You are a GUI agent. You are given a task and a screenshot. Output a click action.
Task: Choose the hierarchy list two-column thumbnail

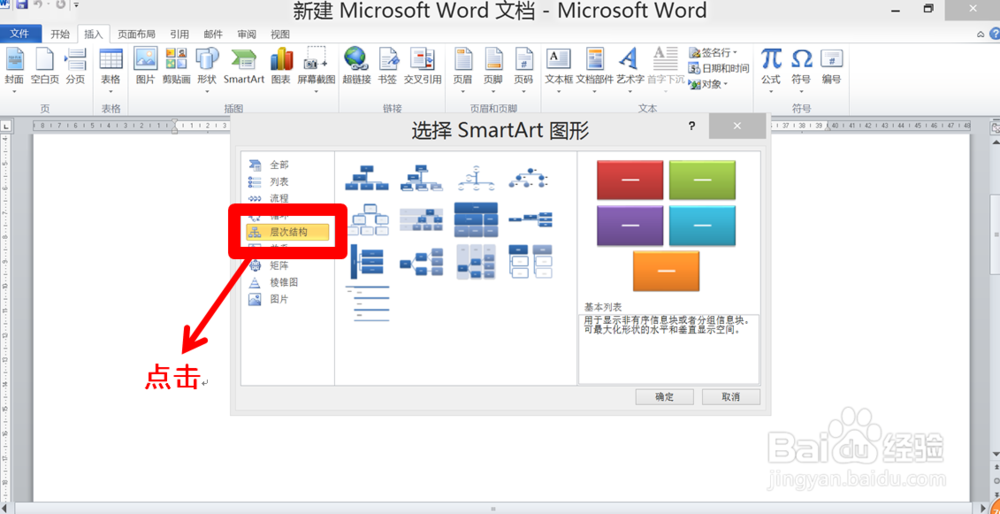[x=531, y=262]
